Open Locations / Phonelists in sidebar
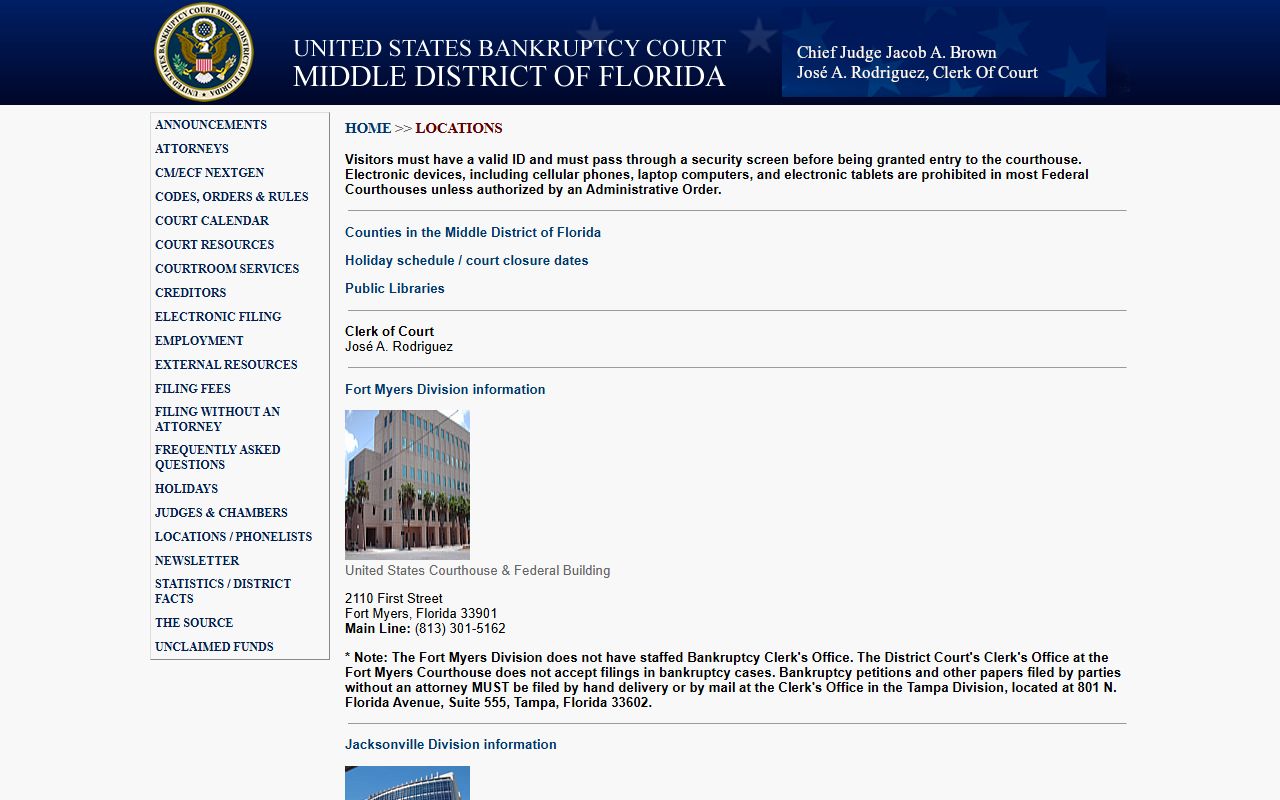The height and width of the screenshot is (800, 1280). (234, 537)
